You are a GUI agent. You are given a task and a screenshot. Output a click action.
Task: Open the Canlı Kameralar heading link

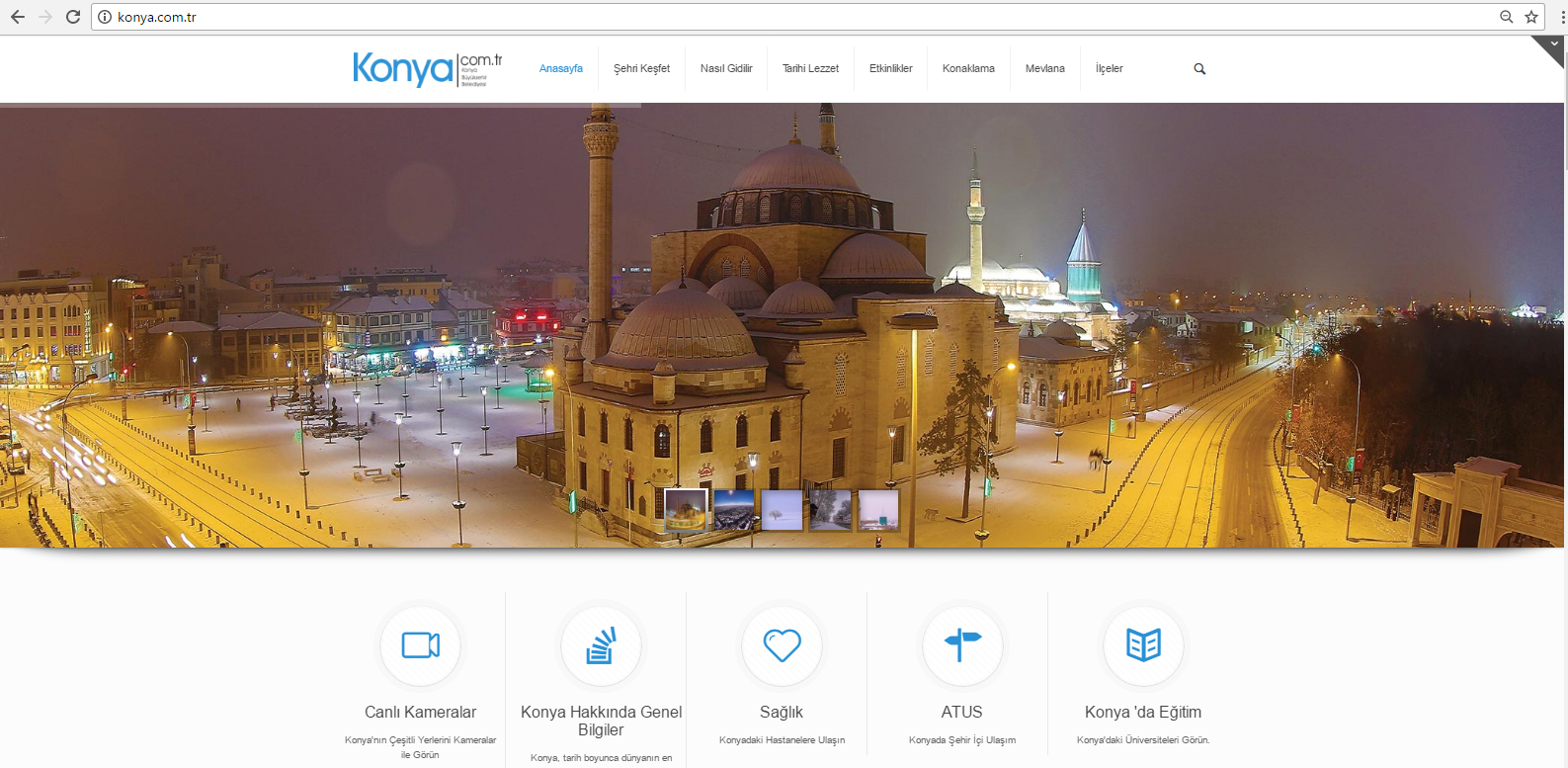pyautogui.click(x=420, y=712)
